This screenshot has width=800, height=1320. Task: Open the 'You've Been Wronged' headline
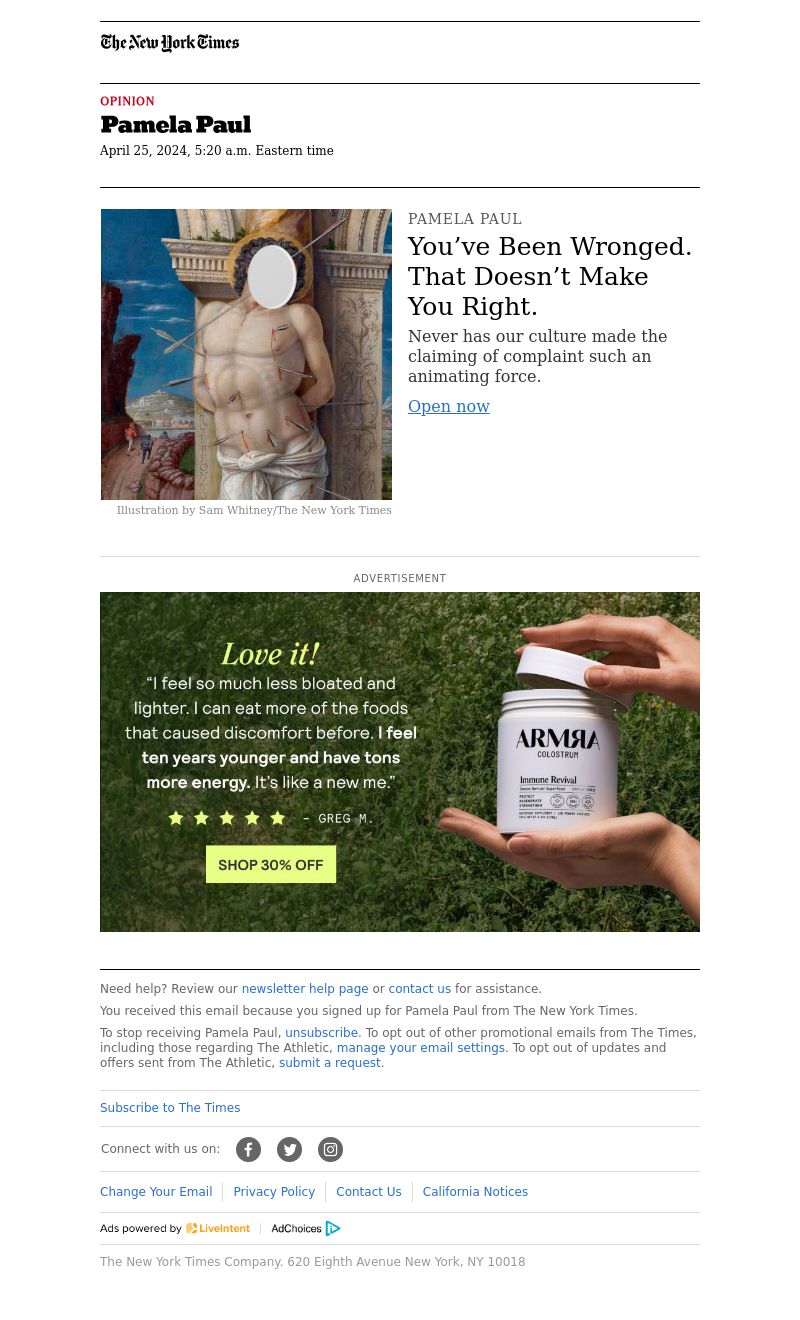click(550, 276)
